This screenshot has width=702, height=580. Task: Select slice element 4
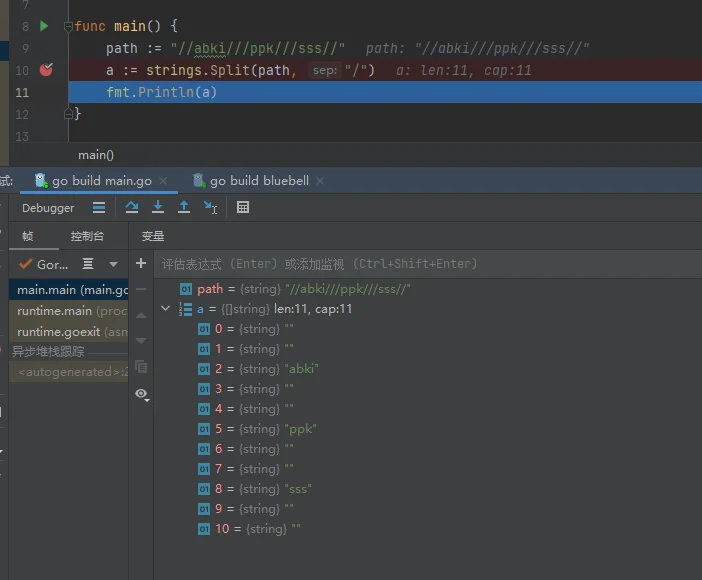click(x=428, y=409)
